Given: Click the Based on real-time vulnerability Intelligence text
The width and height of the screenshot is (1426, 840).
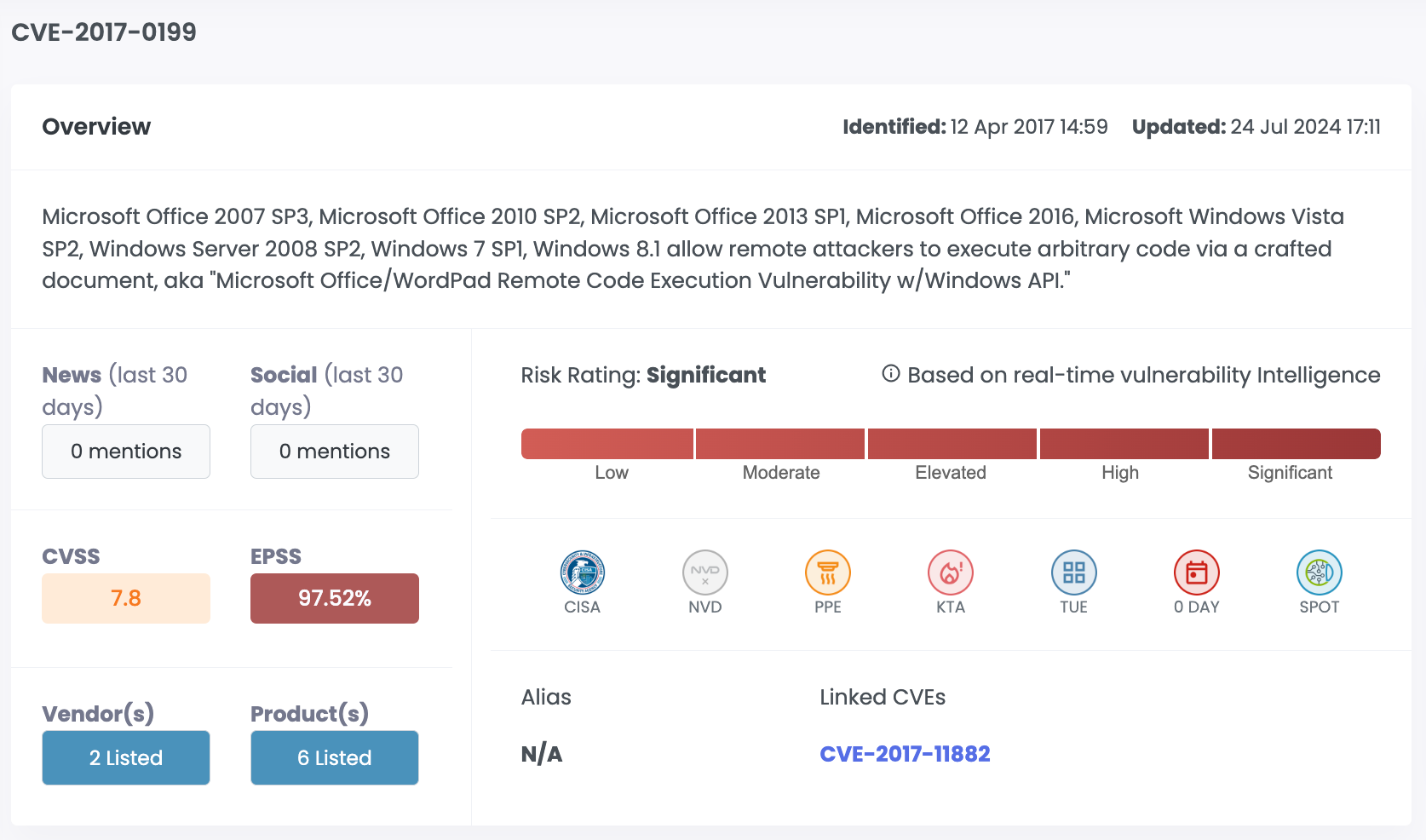Looking at the screenshot, I should click(1144, 375).
